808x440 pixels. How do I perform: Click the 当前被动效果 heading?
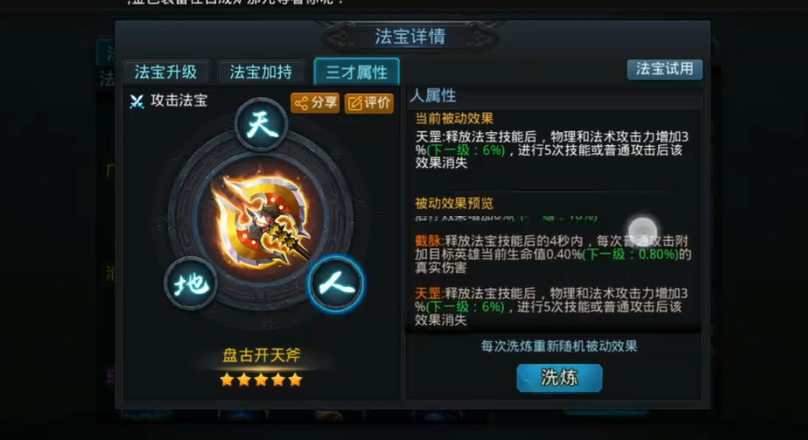(454, 119)
